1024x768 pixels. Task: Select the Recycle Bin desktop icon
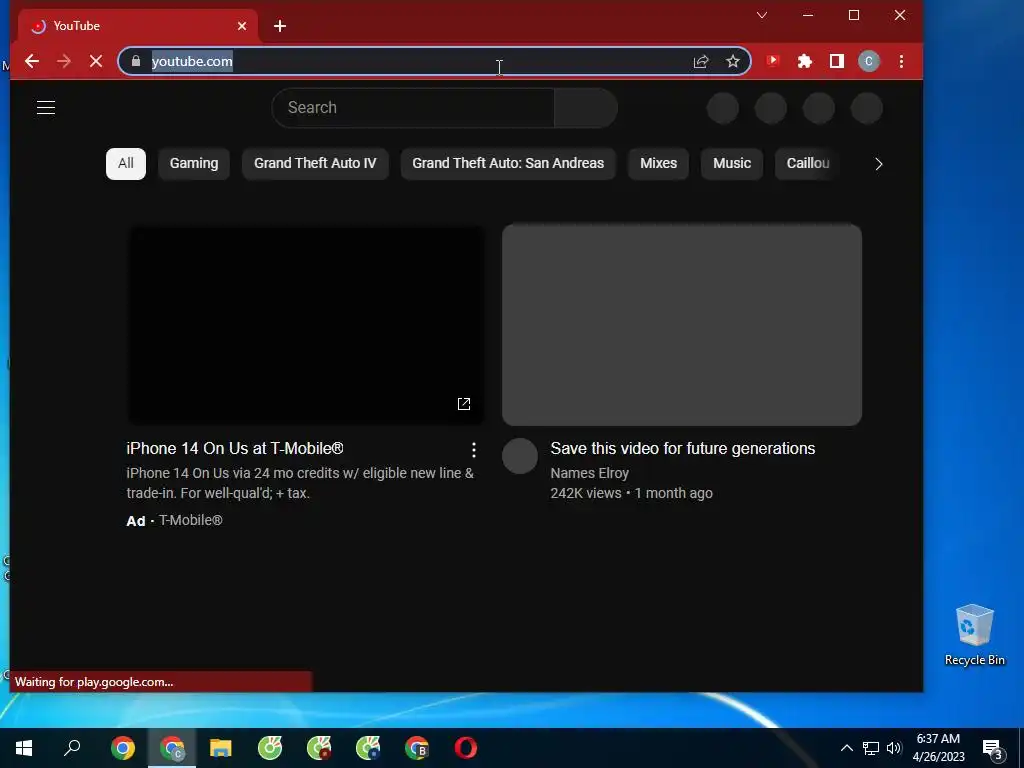(x=974, y=635)
